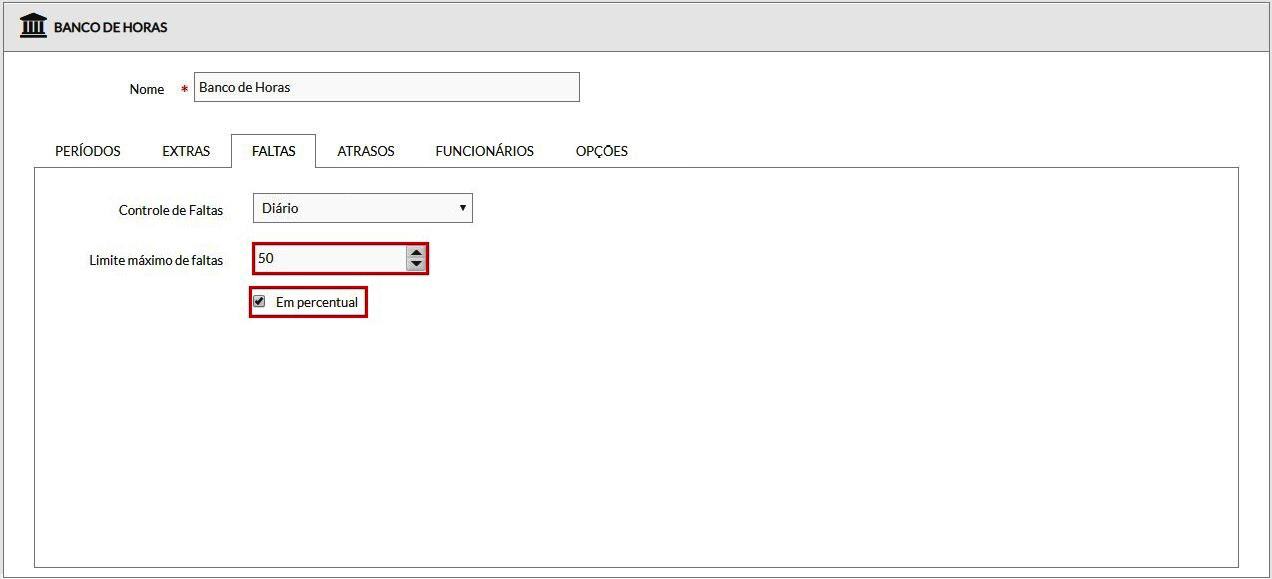
Task: Click the Limite máximo de faltas label
Action: coord(156,260)
